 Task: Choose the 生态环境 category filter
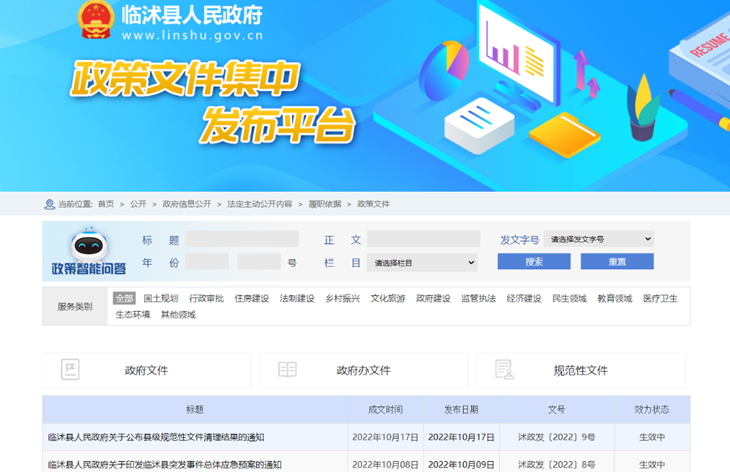click(132, 314)
